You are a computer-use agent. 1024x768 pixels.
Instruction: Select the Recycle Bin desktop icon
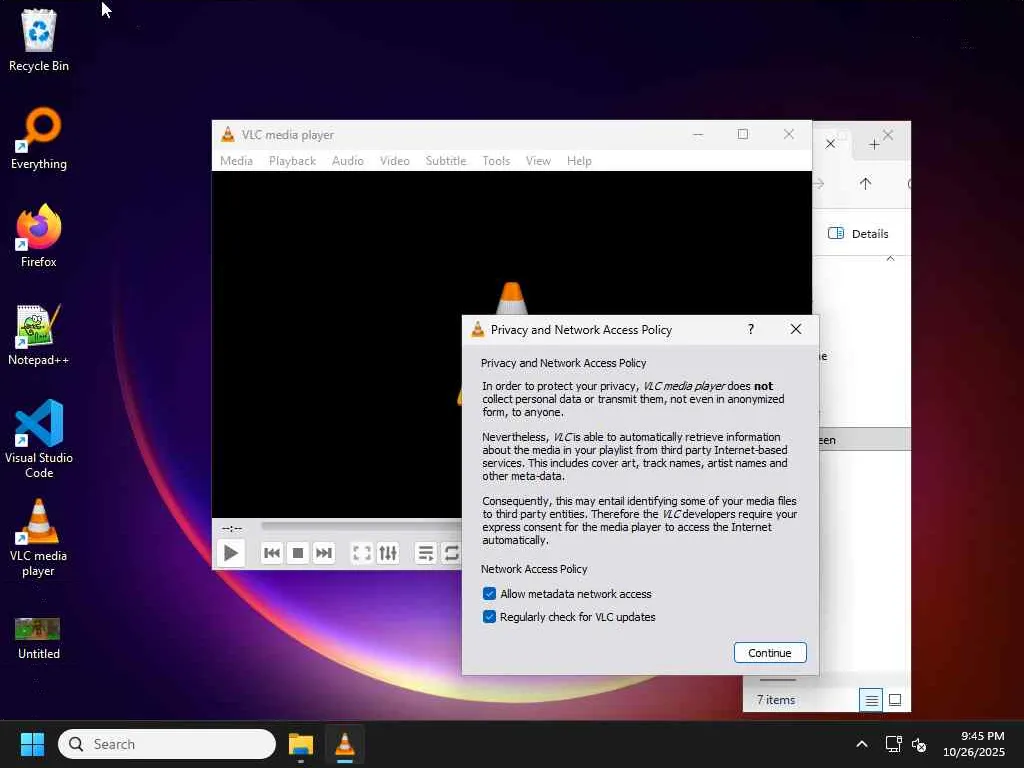[x=39, y=40]
